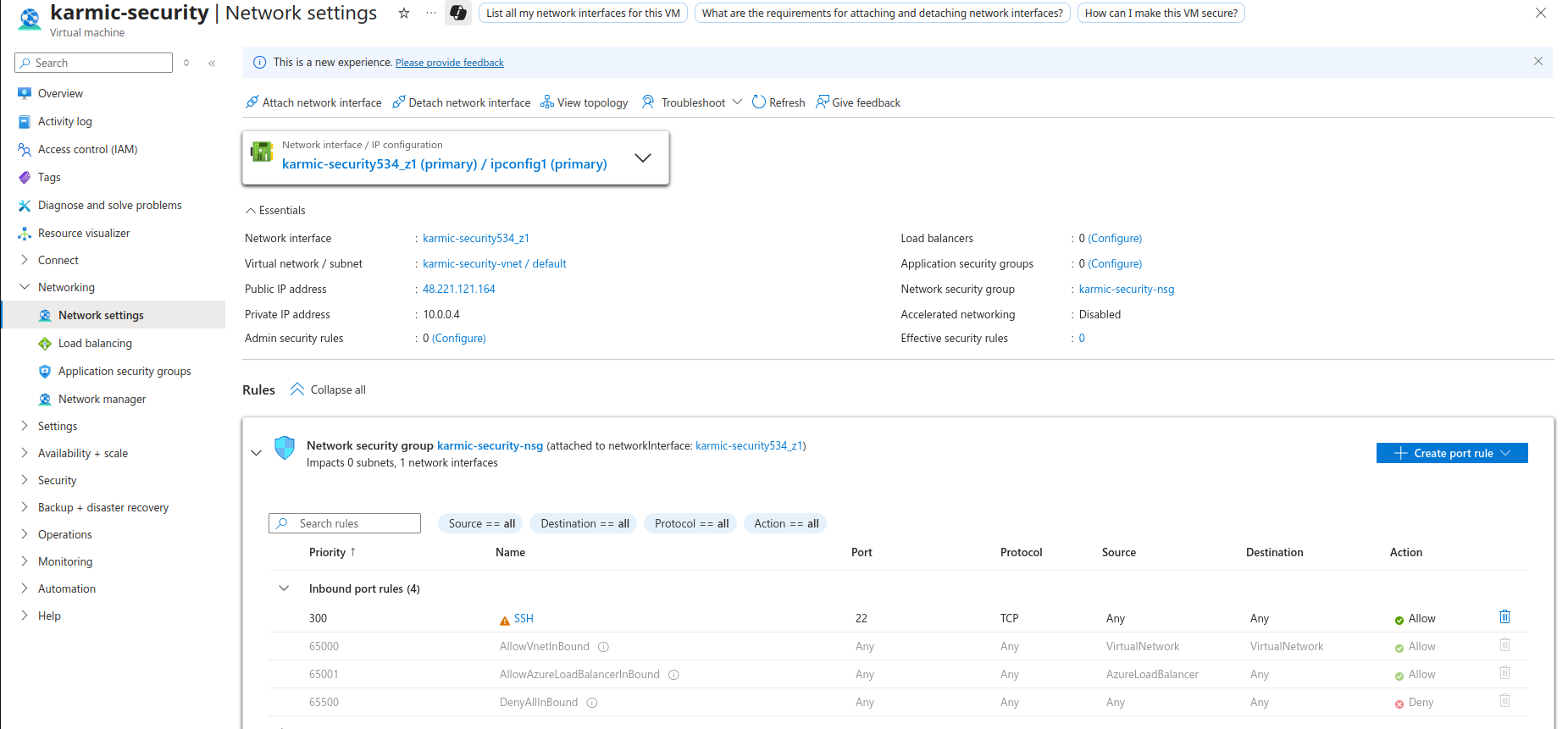Click the sidebar Search box

(x=93, y=63)
